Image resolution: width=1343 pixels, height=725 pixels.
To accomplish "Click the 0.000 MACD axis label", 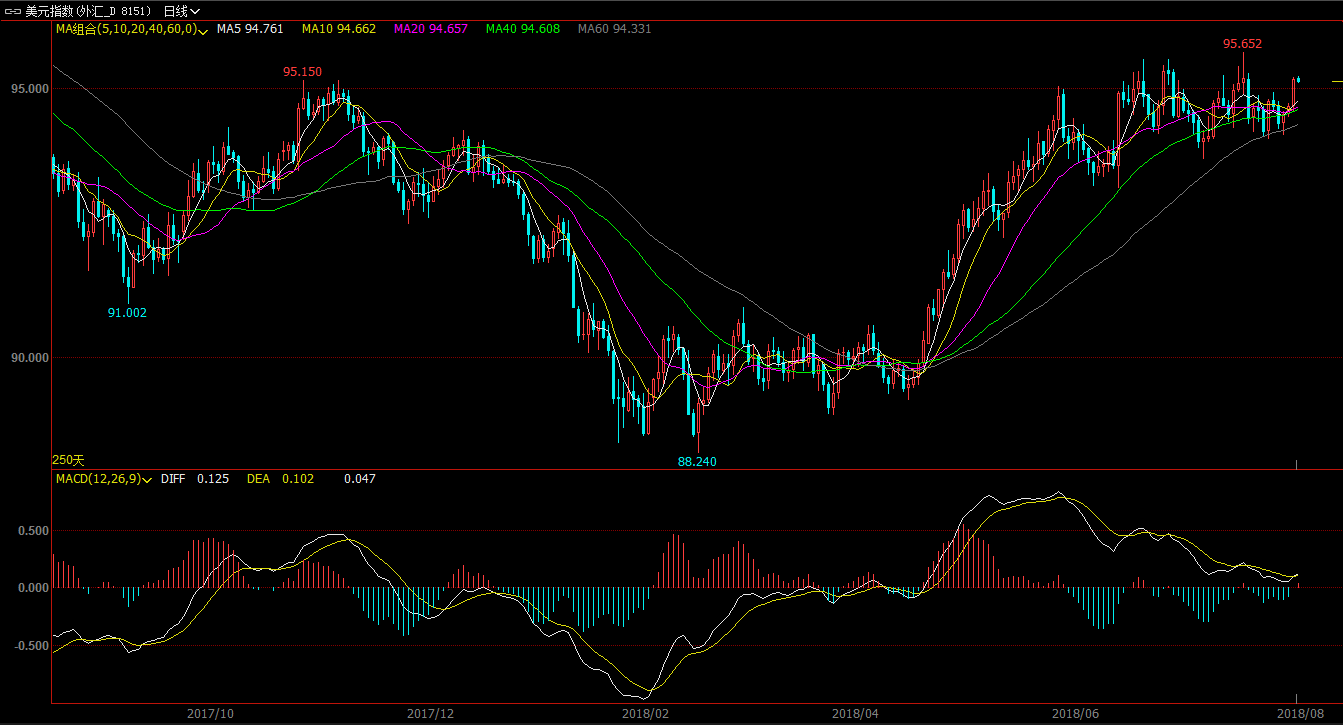I will coord(35,588).
